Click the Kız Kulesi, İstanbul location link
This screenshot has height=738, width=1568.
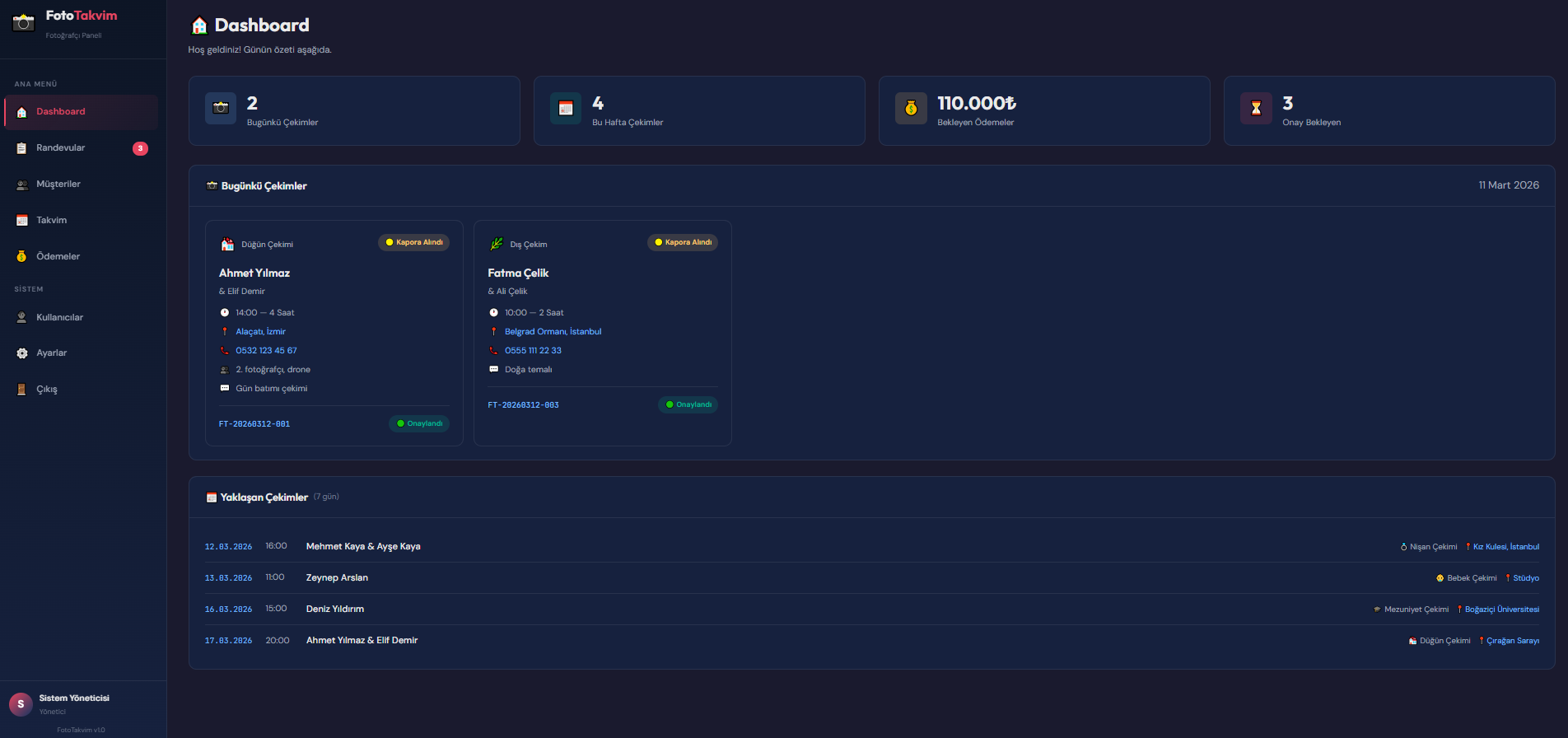click(x=1505, y=547)
